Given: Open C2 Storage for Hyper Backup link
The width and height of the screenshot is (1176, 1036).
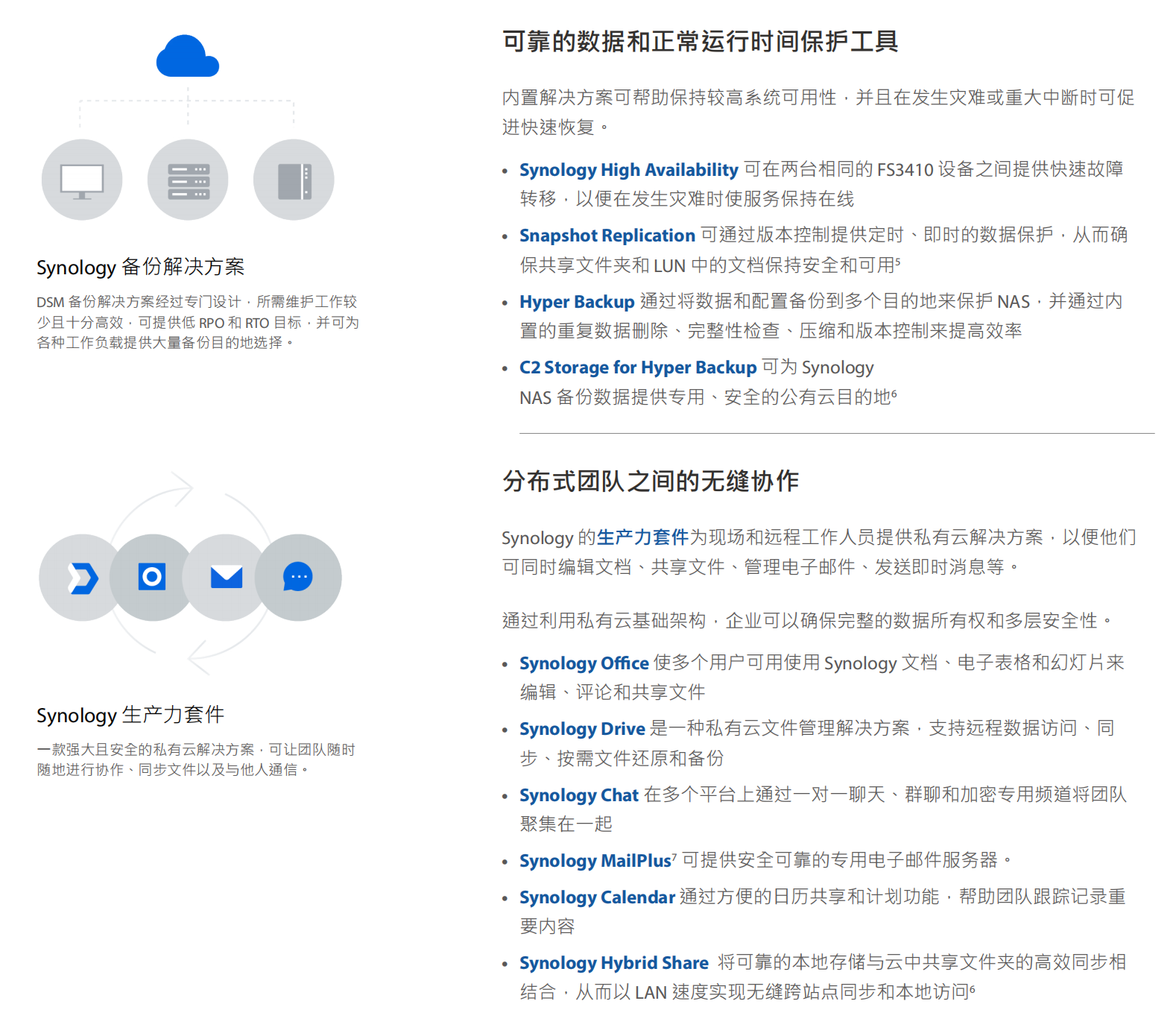Looking at the screenshot, I should point(638,367).
